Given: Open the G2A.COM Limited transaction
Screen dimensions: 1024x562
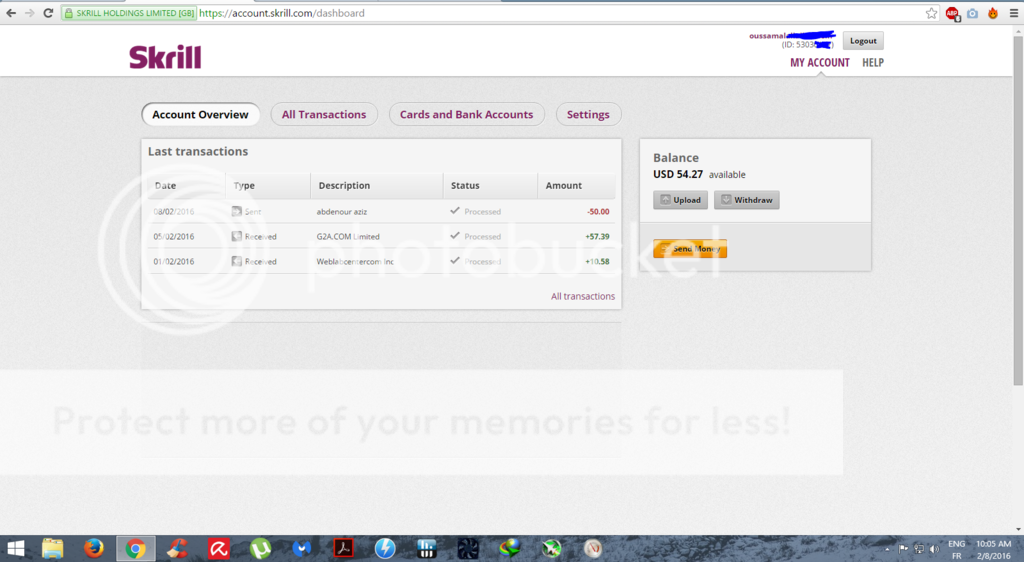Looking at the screenshot, I should pos(348,236).
